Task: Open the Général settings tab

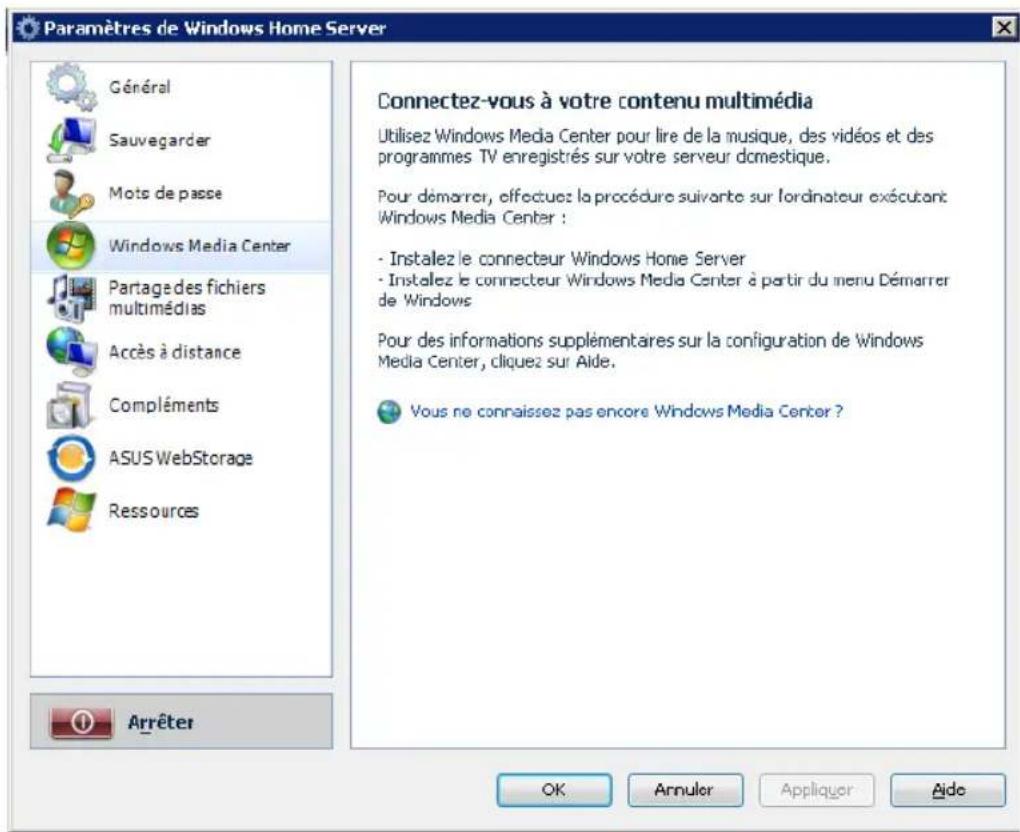Action: (x=140, y=87)
